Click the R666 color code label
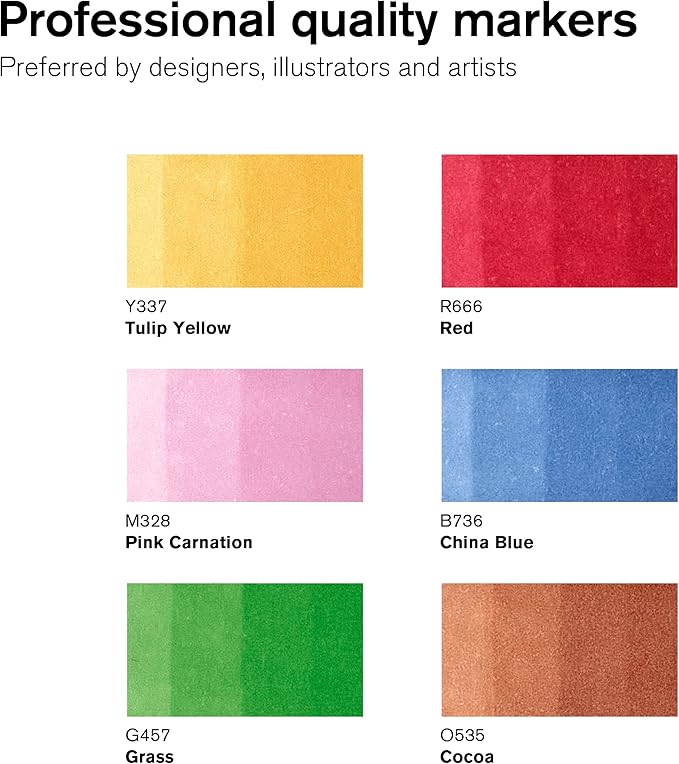 point(461,307)
